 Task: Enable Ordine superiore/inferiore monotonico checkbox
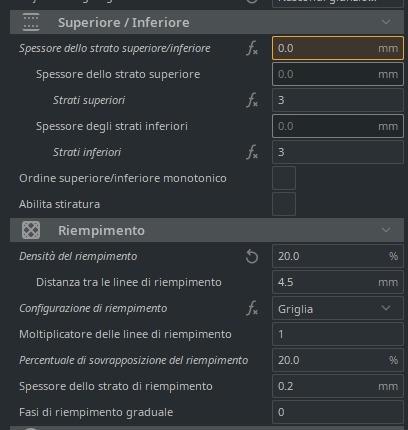coord(284,178)
